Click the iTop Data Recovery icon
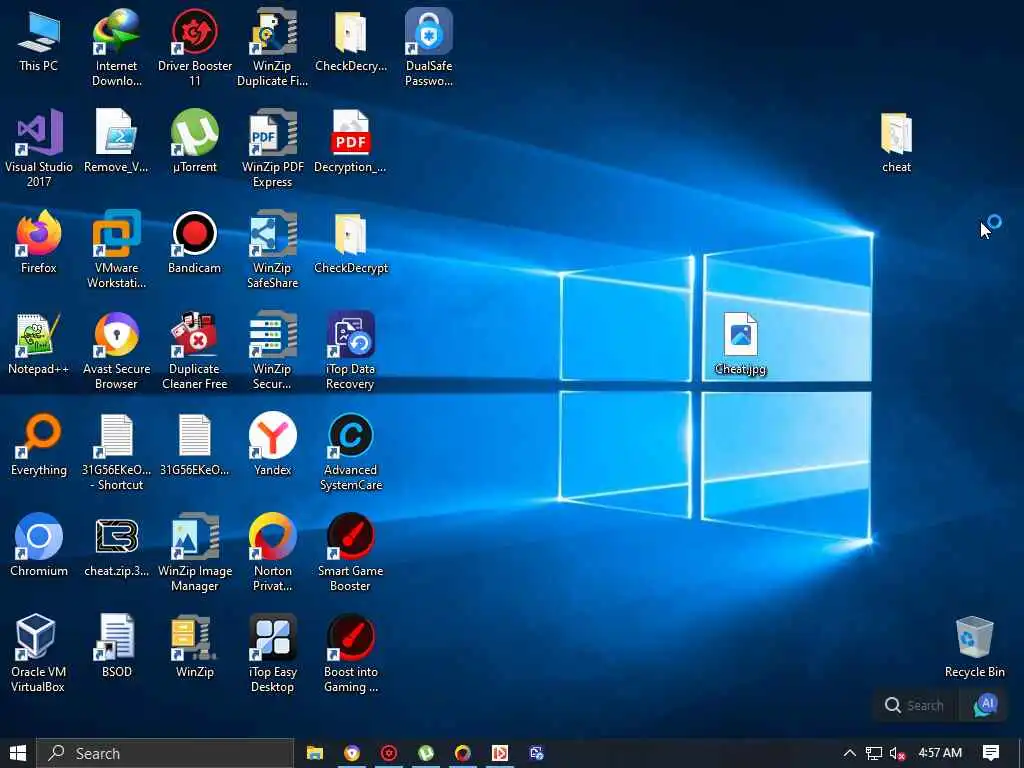 click(x=351, y=334)
